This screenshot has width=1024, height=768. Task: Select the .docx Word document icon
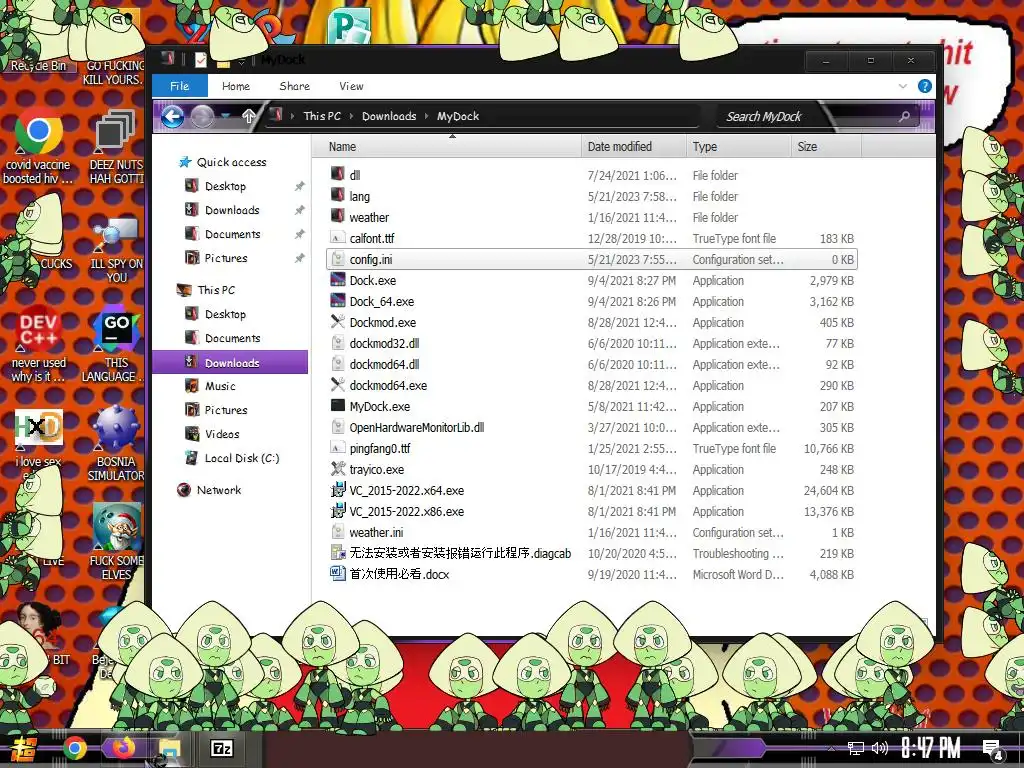coord(338,573)
